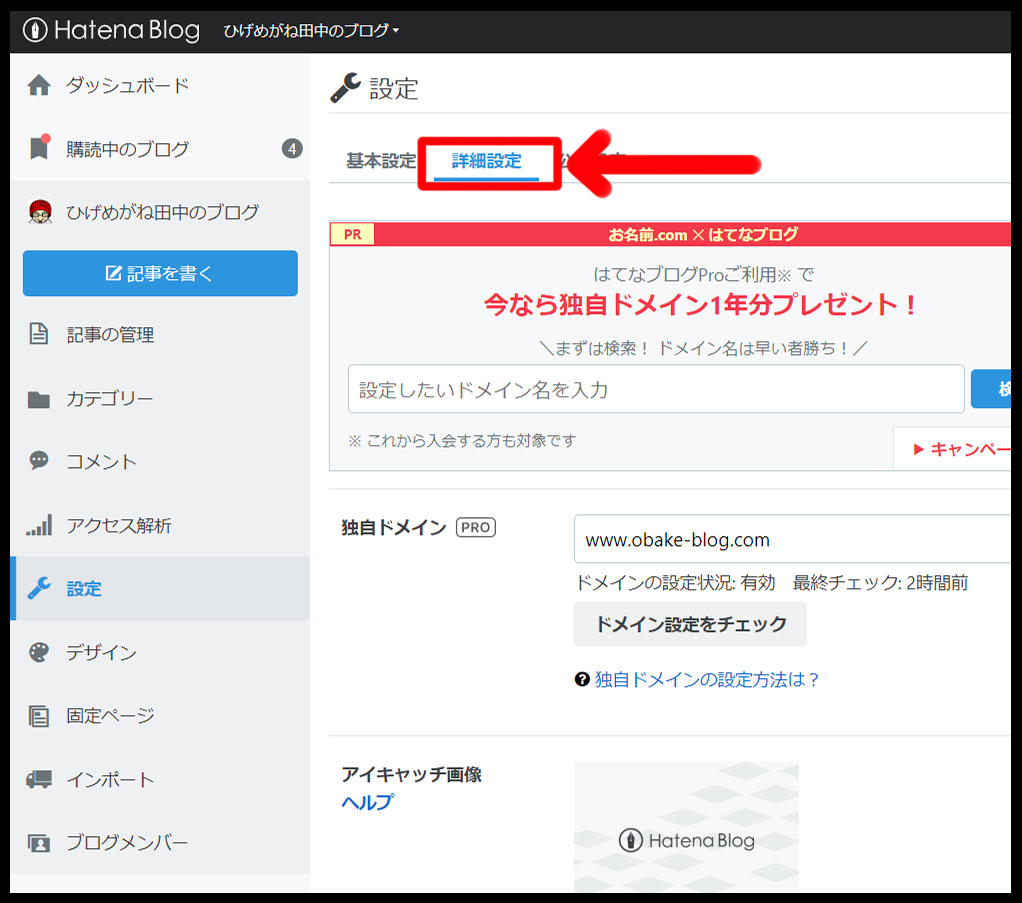Click the 独自ドメイン field with www.obake-blog.com
The image size is (1022, 903).
[x=792, y=539]
